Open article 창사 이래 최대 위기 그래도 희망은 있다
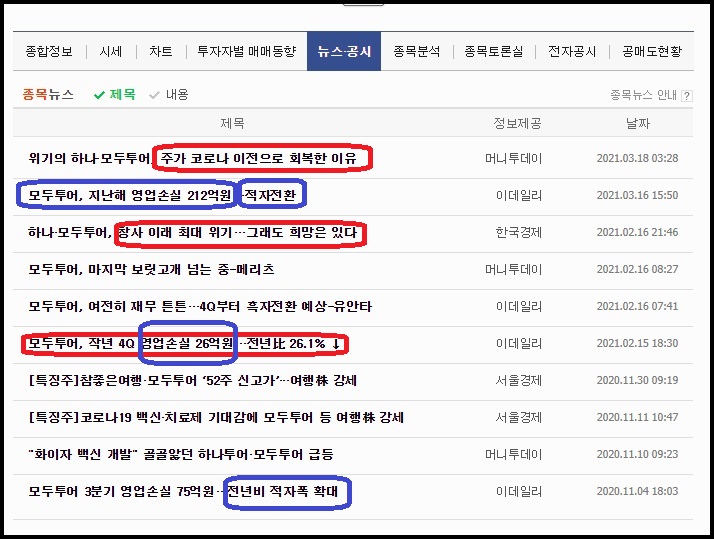This screenshot has width=714, height=539. click(192, 233)
